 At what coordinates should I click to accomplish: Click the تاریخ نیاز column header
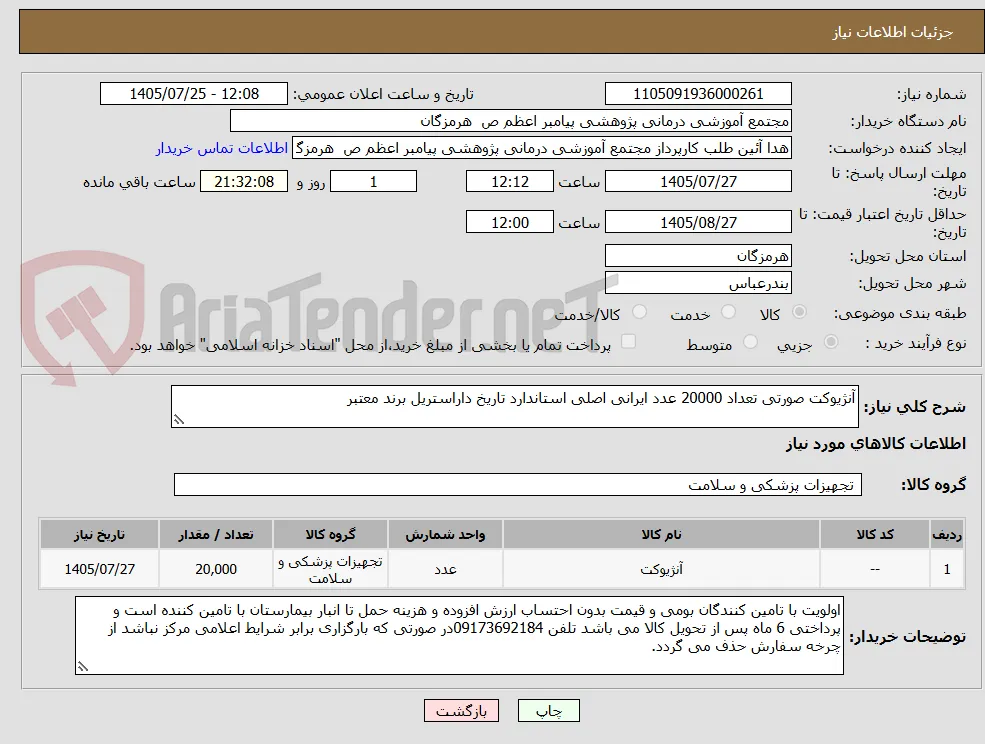(99, 535)
